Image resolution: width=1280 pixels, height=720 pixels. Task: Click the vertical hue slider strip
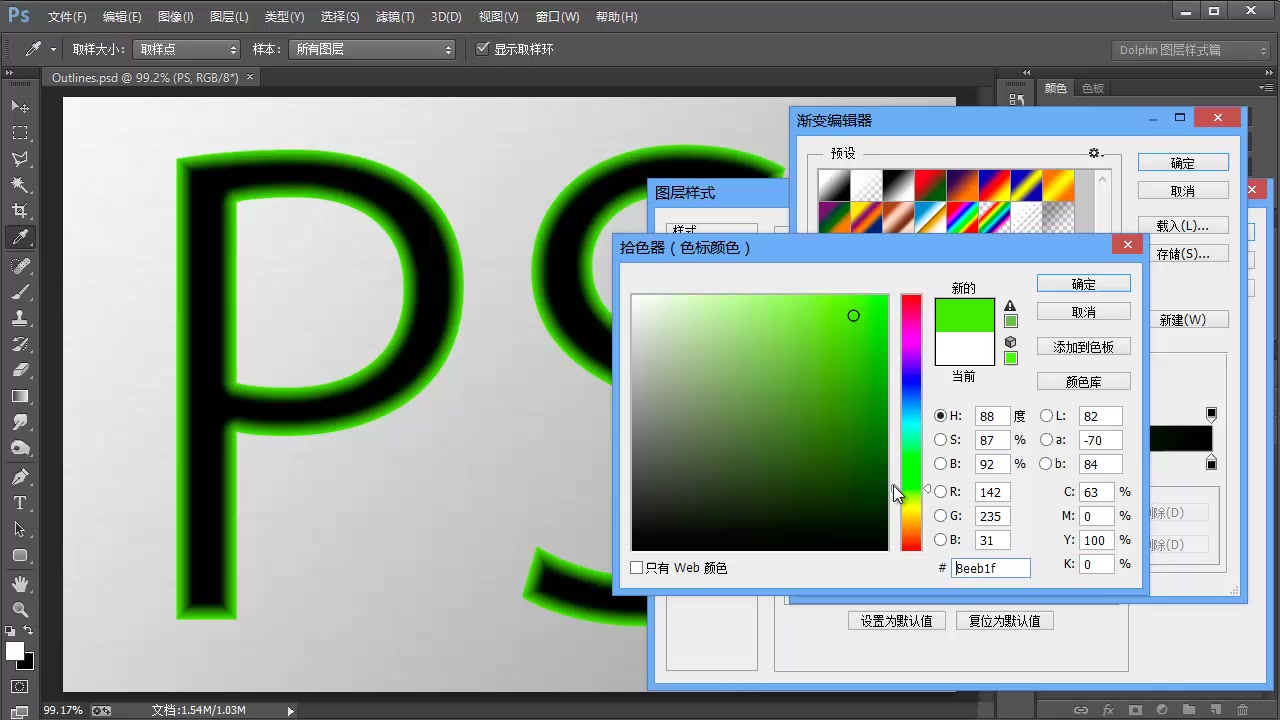point(911,422)
